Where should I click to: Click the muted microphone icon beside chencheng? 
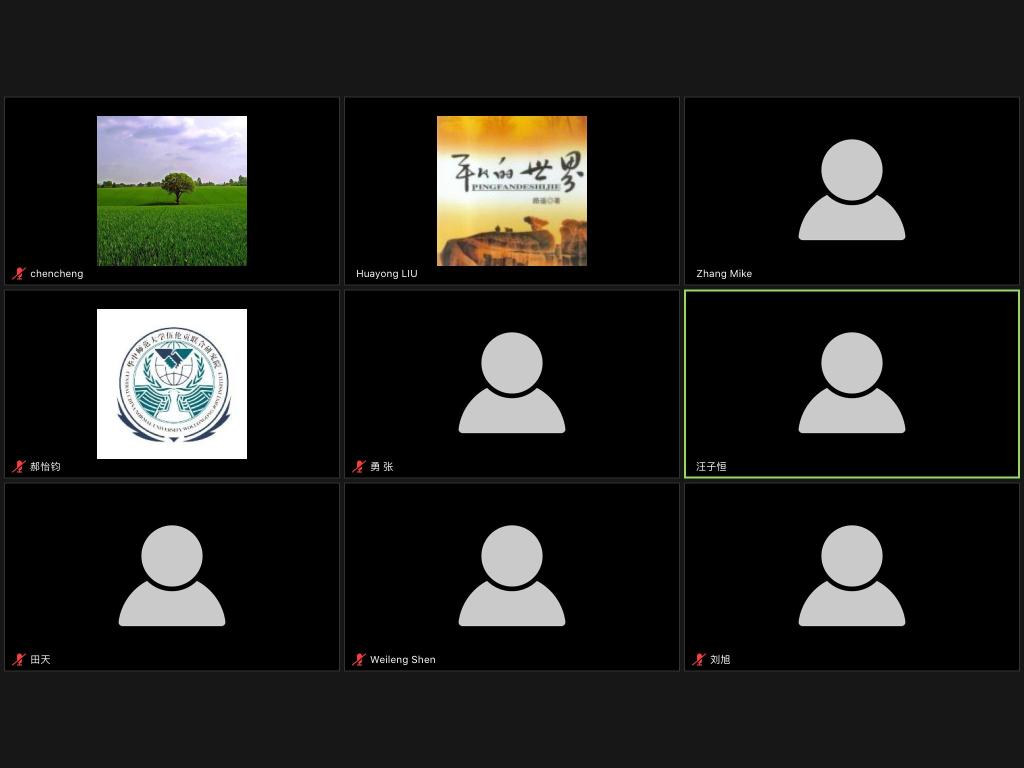click(x=18, y=274)
